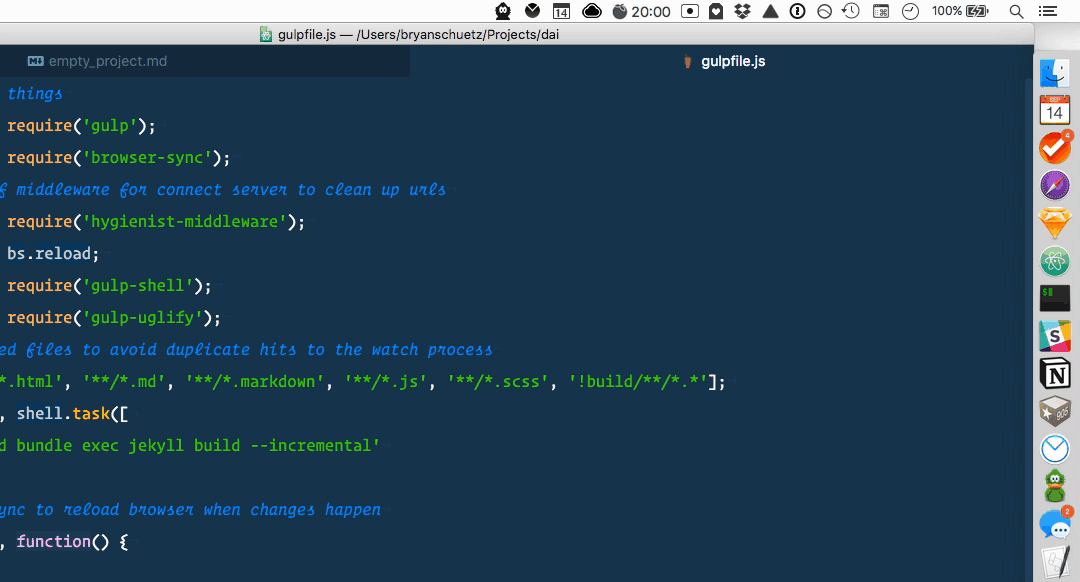This screenshot has height=582, width=1080.
Task: Click the gulpfile.js title bar file icon
Action: coord(266,34)
